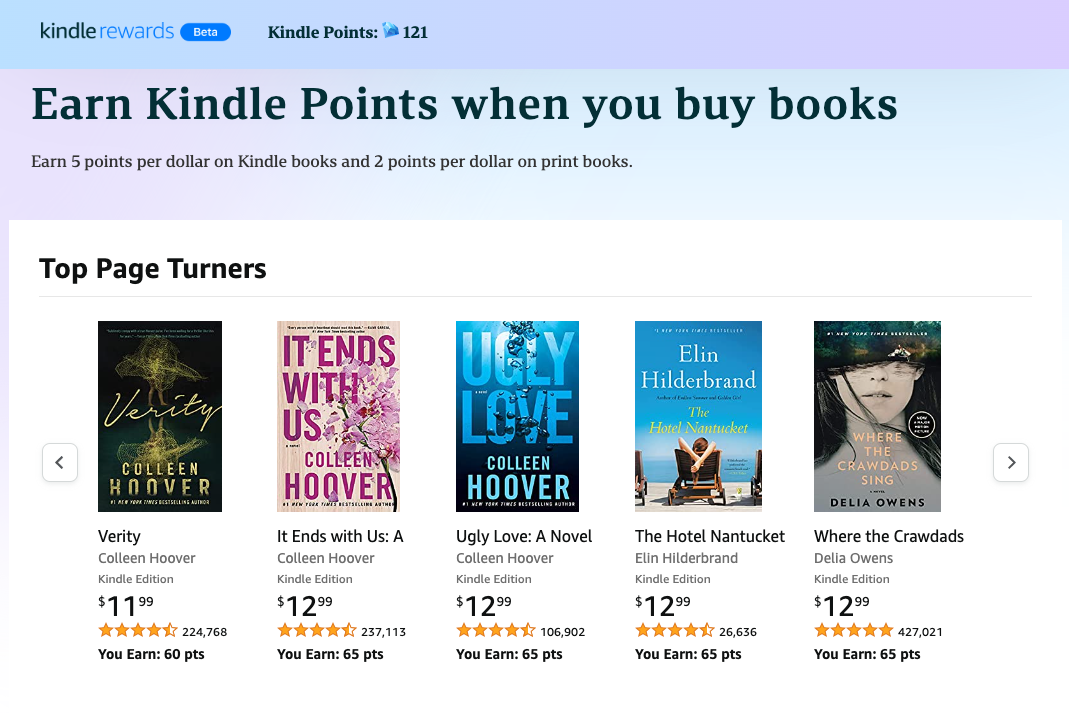
Task: Click the Kindle Points: 121 balance
Action: click(347, 31)
